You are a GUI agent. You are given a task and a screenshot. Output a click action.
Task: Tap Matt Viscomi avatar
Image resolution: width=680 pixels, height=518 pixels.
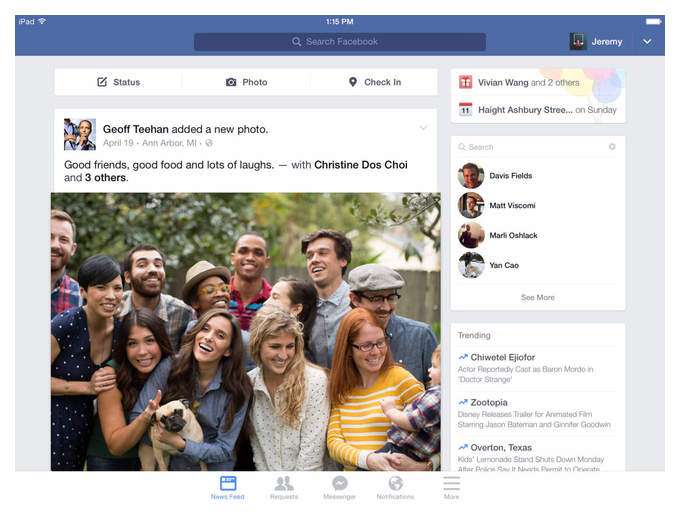(x=471, y=205)
